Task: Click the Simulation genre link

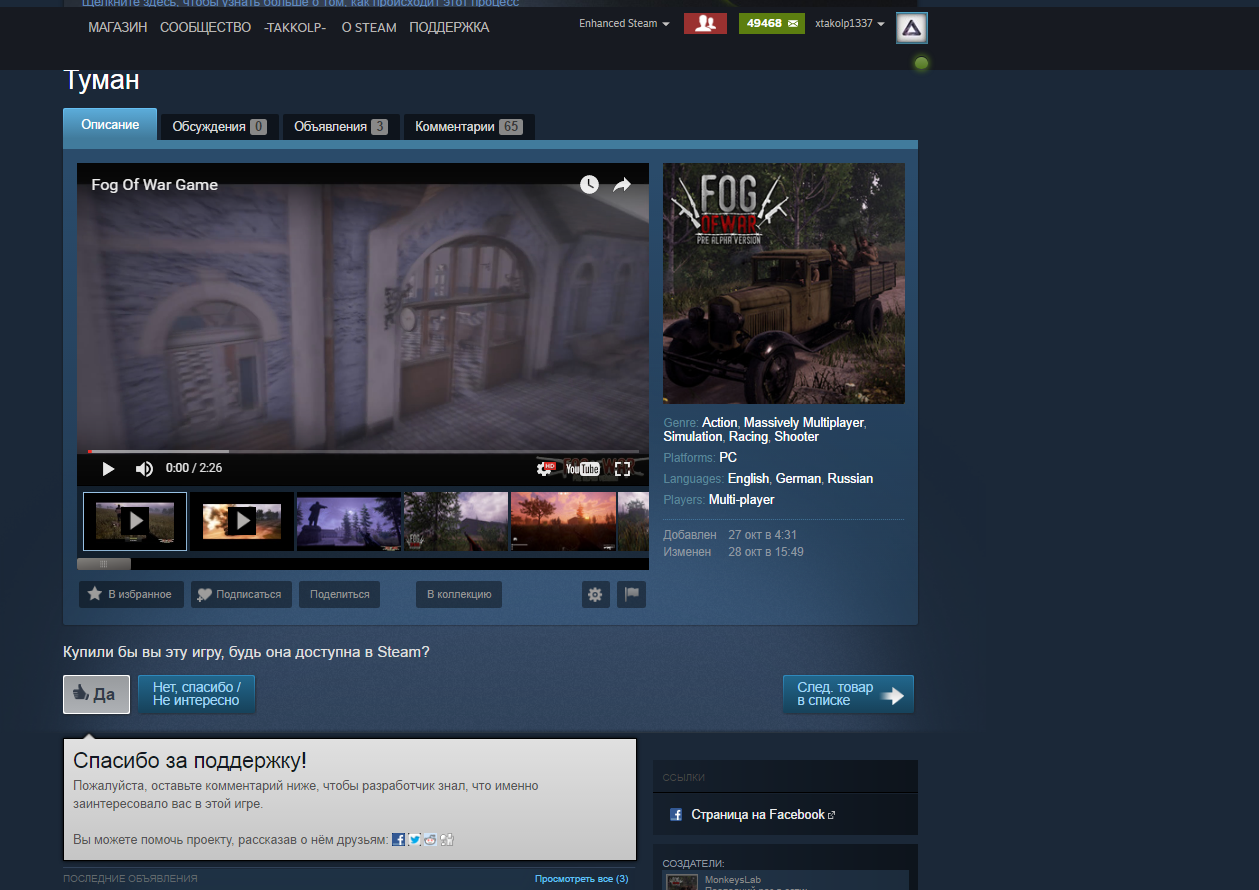Action: pyautogui.click(x=692, y=437)
